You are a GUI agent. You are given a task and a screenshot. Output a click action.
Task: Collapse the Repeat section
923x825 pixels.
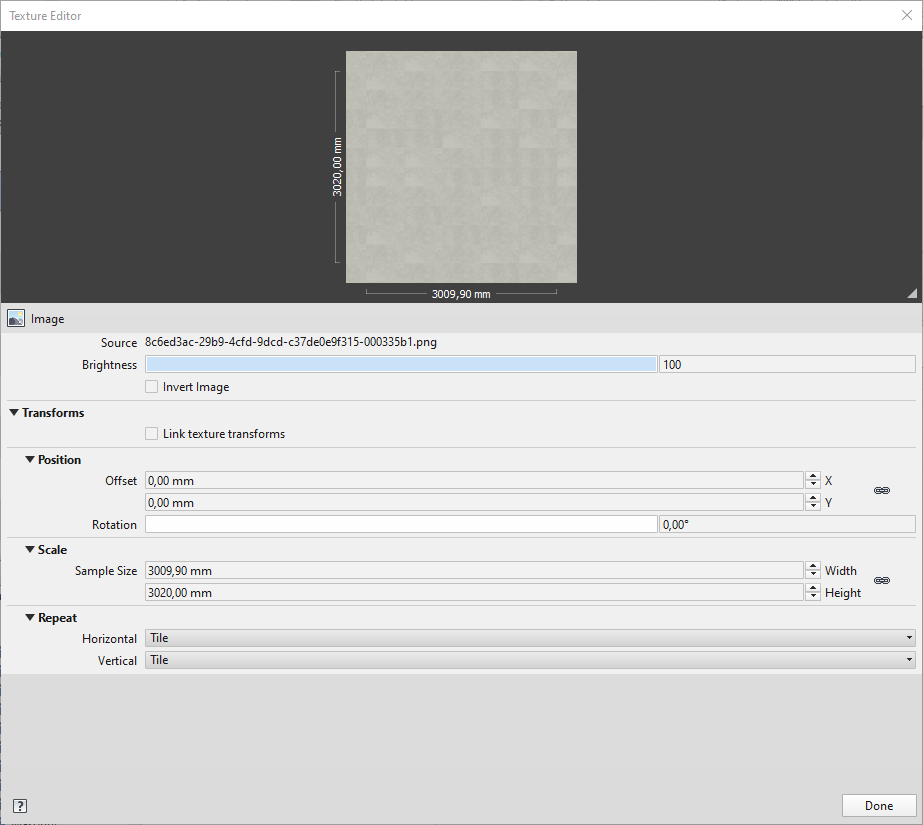click(x=29, y=618)
